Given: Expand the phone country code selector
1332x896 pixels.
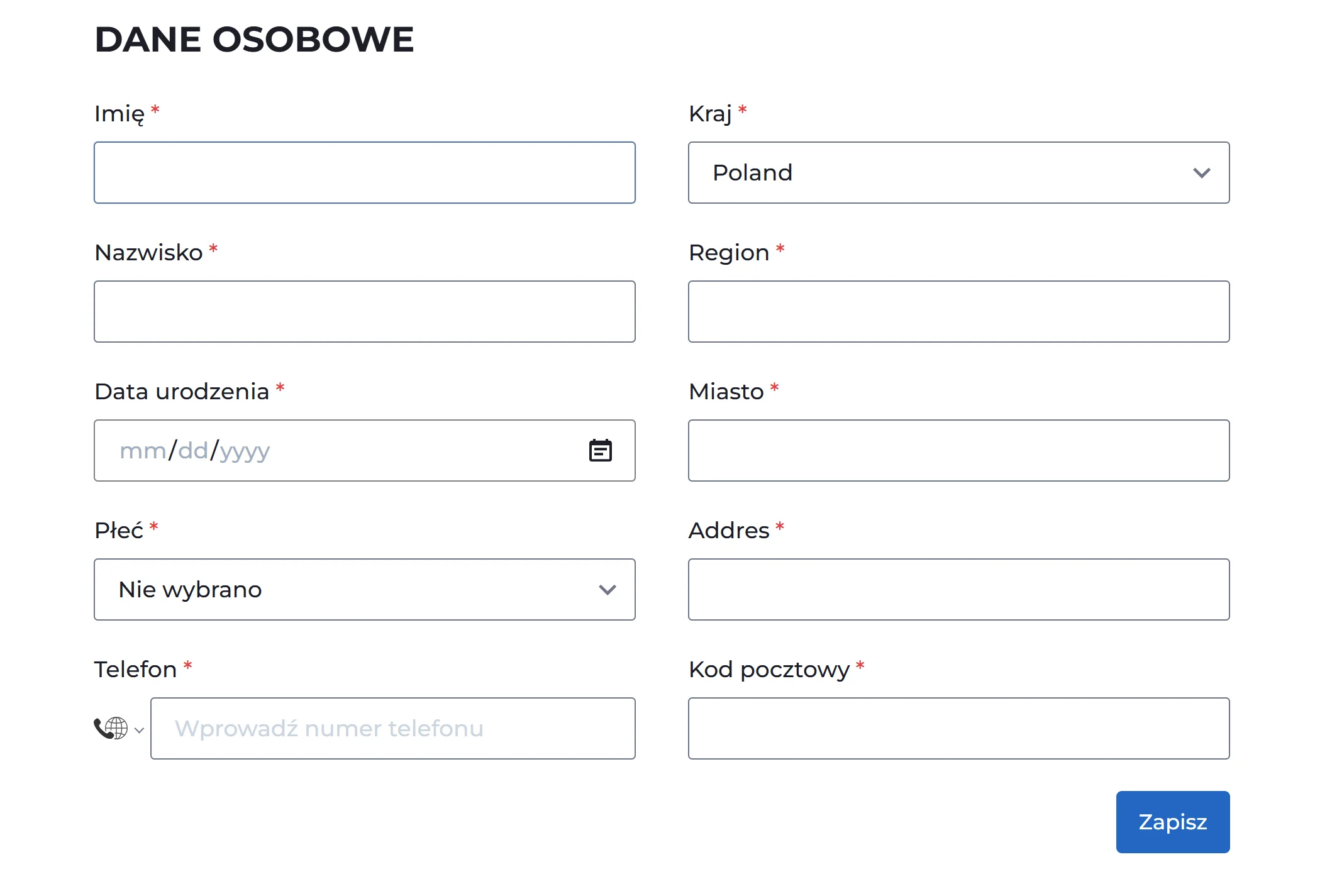Looking at the screenshot, I should tap(138, 730).
